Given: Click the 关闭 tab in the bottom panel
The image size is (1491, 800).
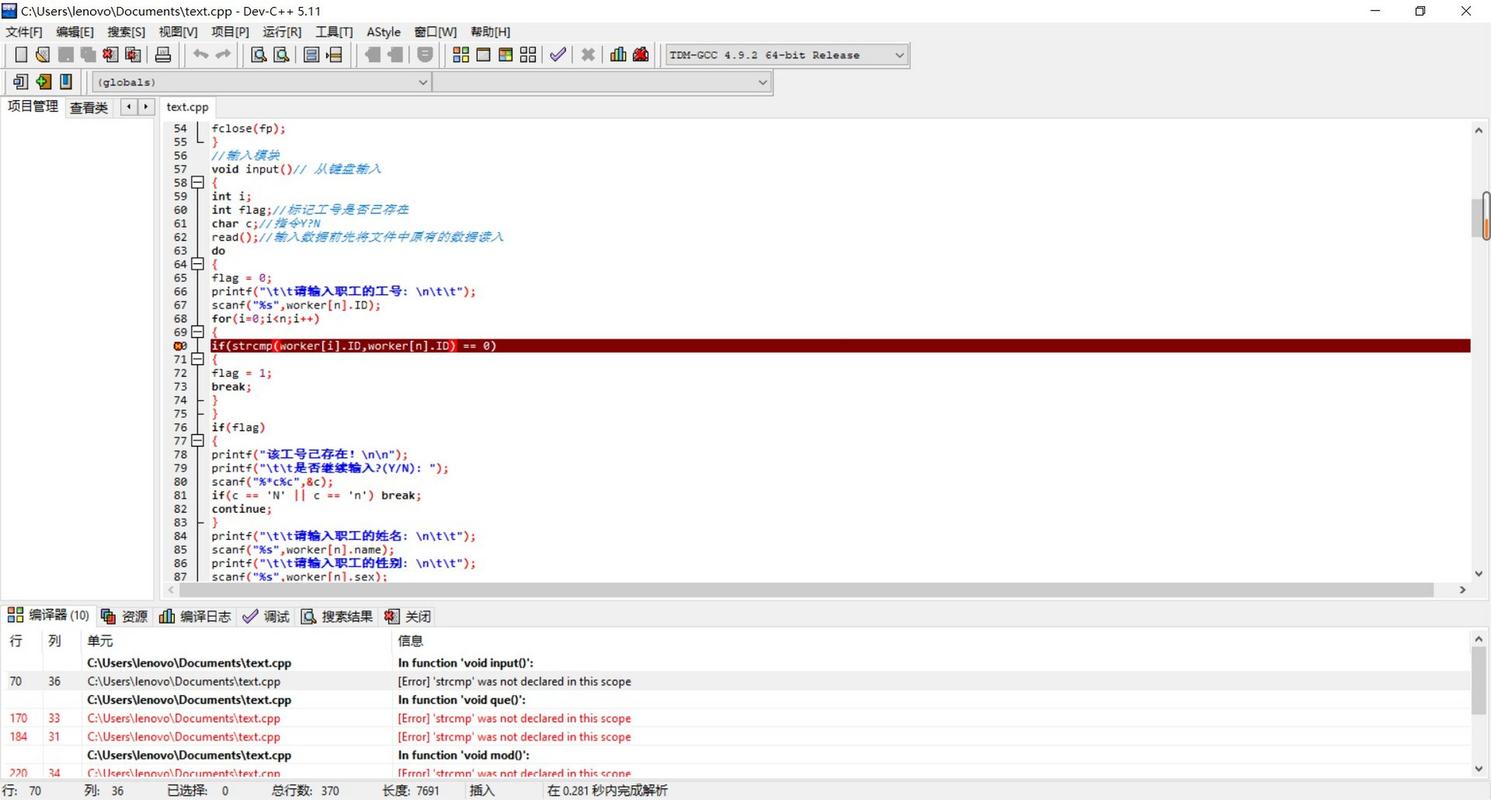Looking at the screenshot, I should coord(408,616).
